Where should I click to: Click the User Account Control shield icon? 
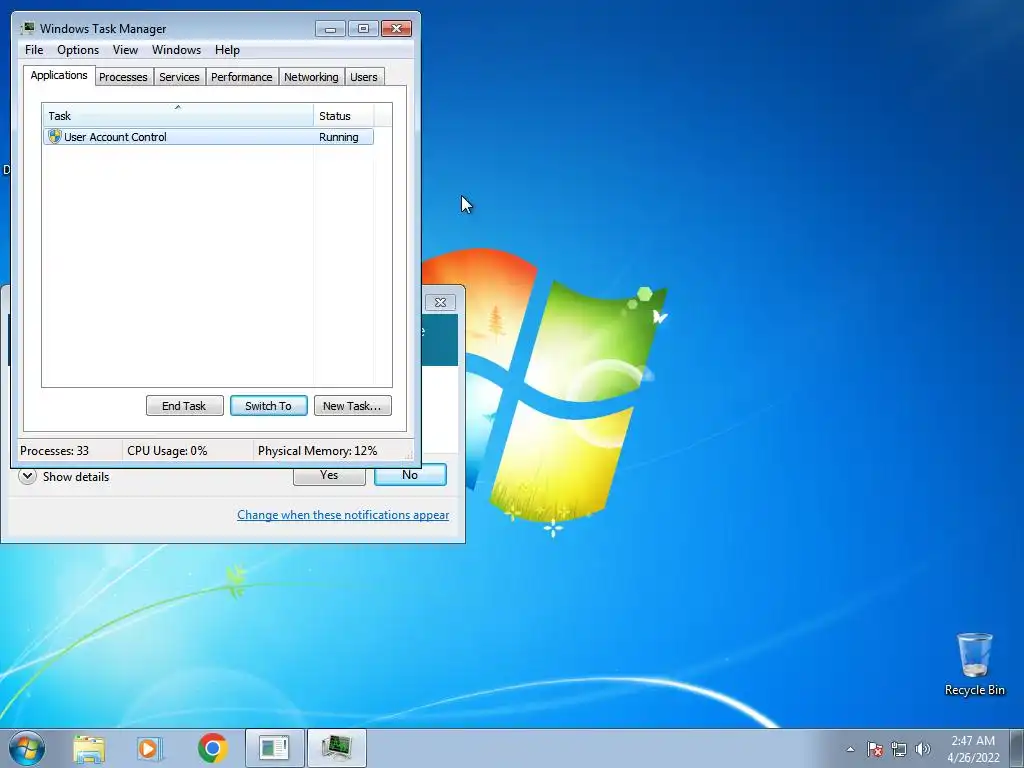click(54, 136)
